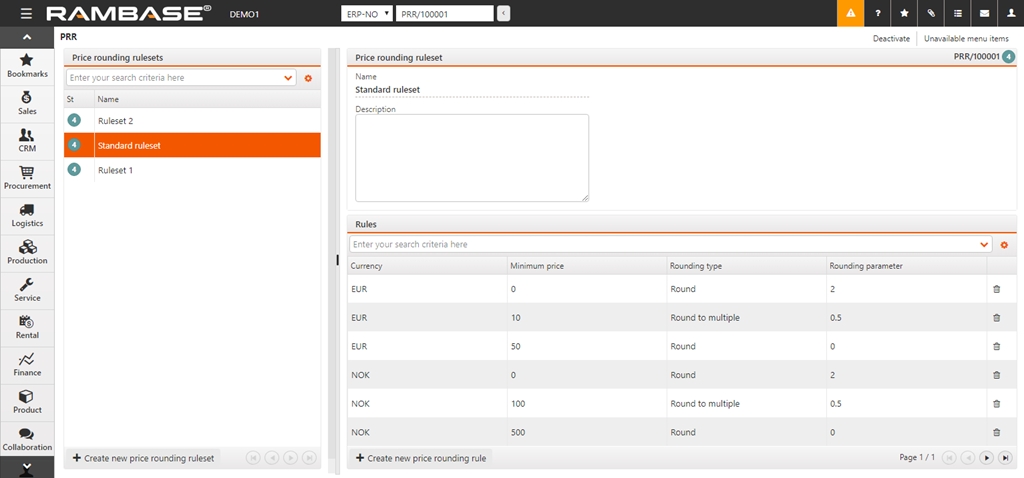The image size is (1024, 478).
Task: Go to next page of Rules
Action: 987,458
